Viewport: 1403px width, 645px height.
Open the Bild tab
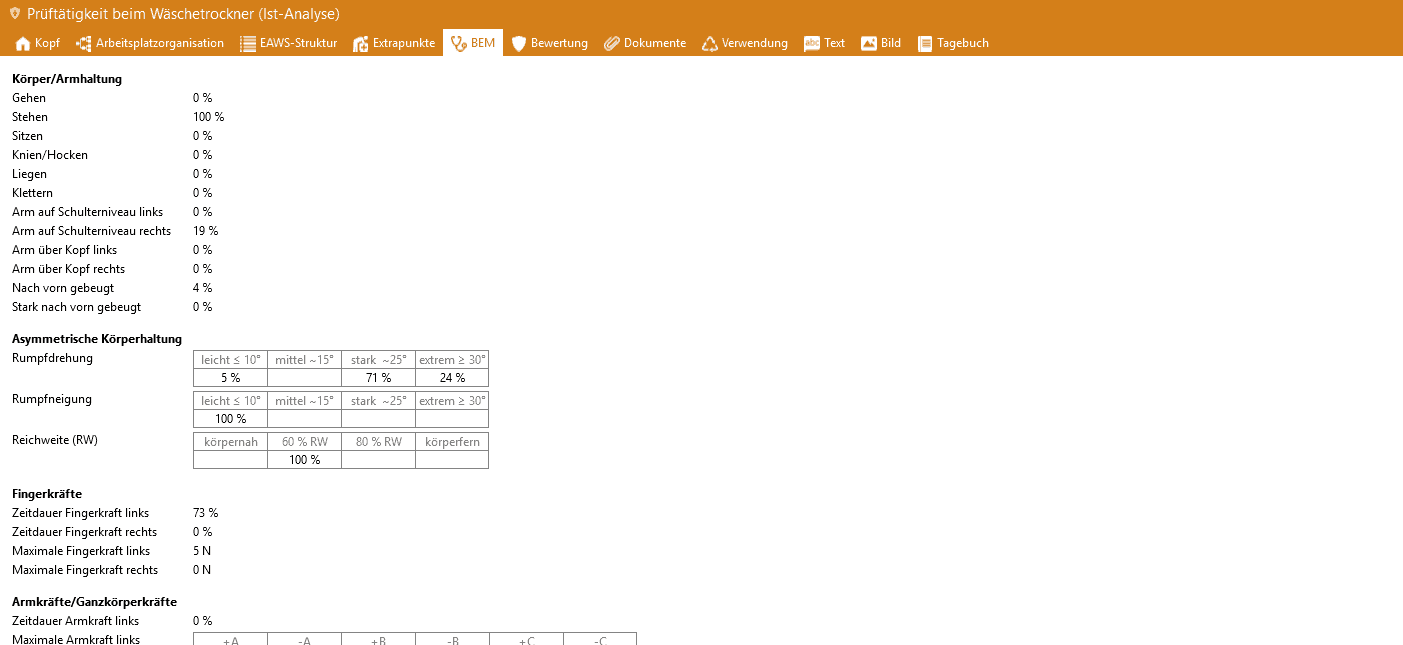click(881, 44)
